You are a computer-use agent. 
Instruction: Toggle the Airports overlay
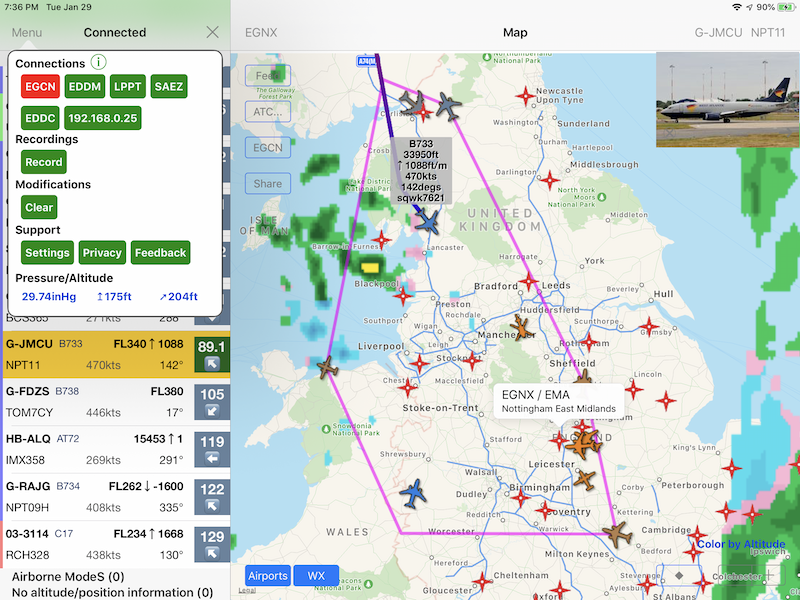[x=268, y=575]
